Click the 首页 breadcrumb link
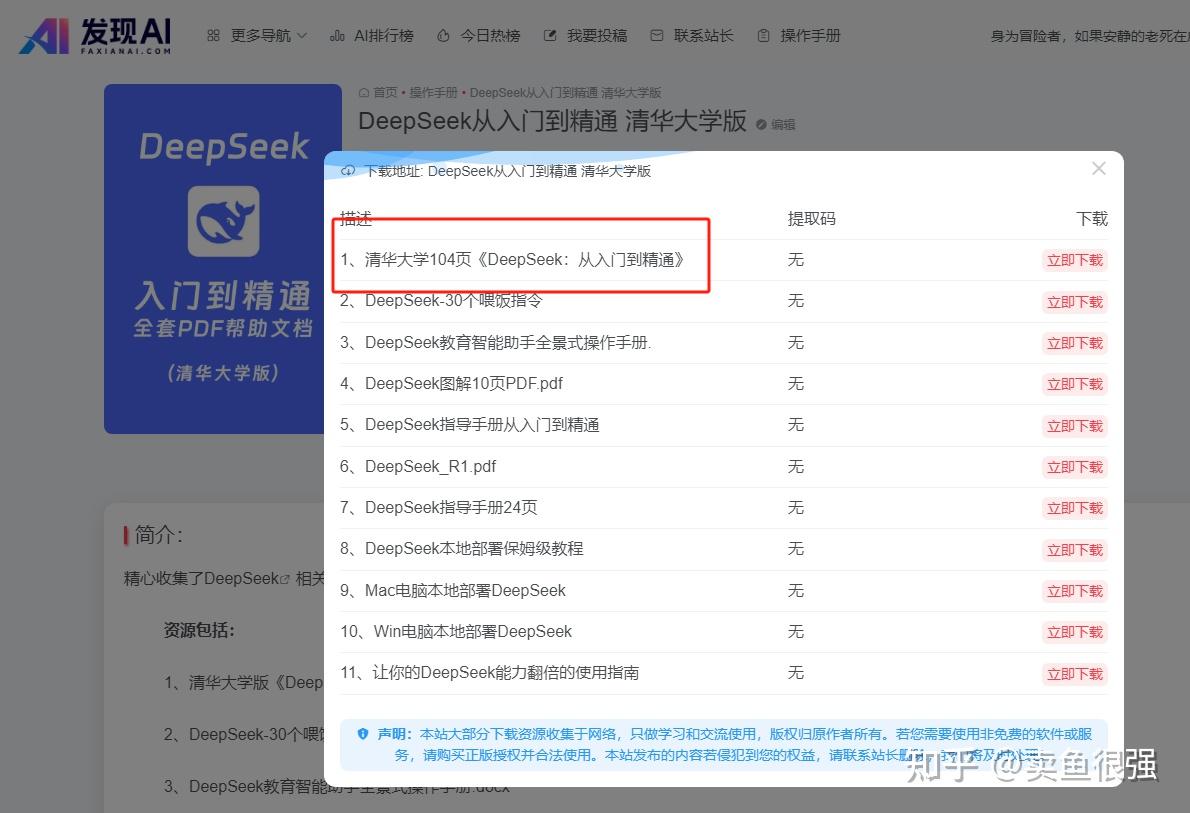Viewport: 1190px width, 813px height. point(385,93)
